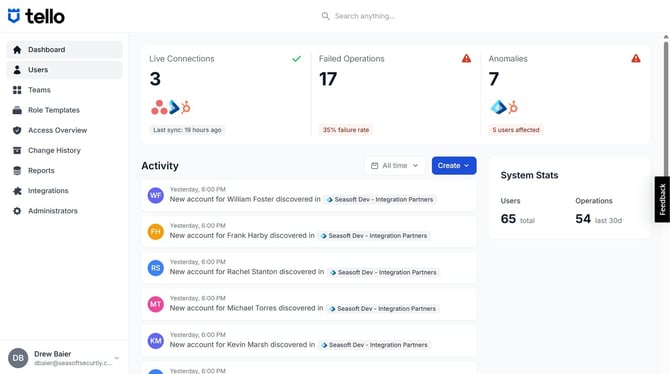Go to the Users menu item
The height and width of the screenshot is (374, 670).
65,70
